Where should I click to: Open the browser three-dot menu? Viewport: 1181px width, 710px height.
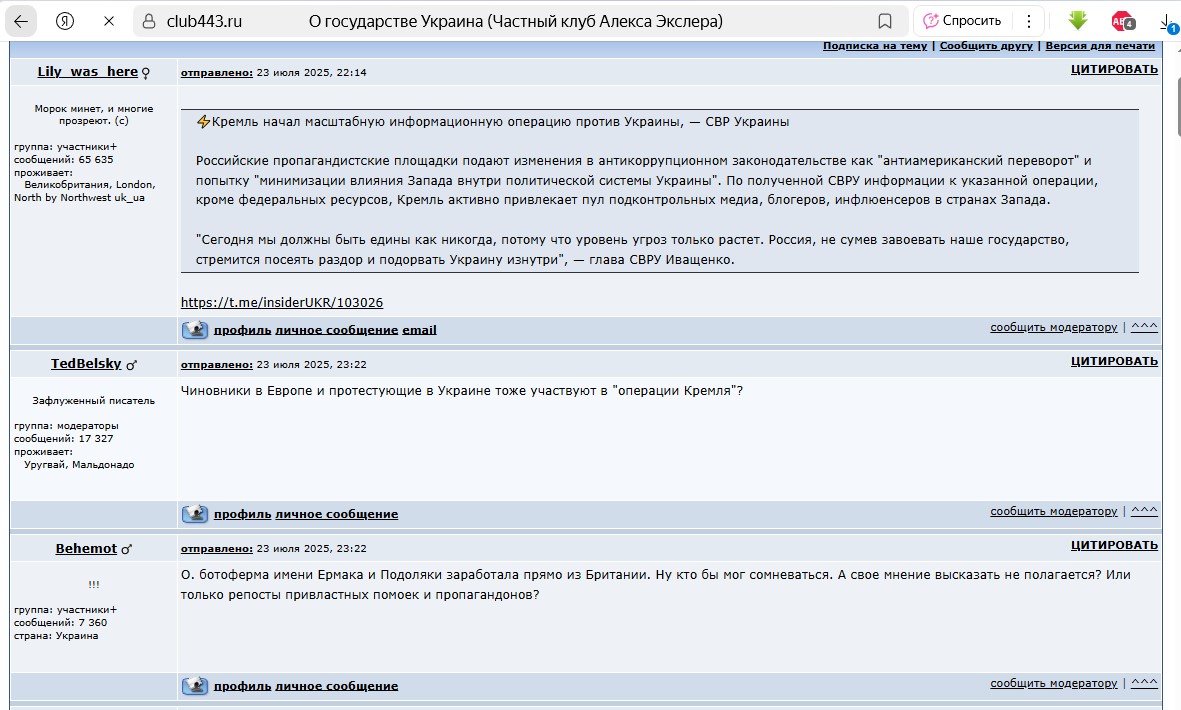(1029, 21)
